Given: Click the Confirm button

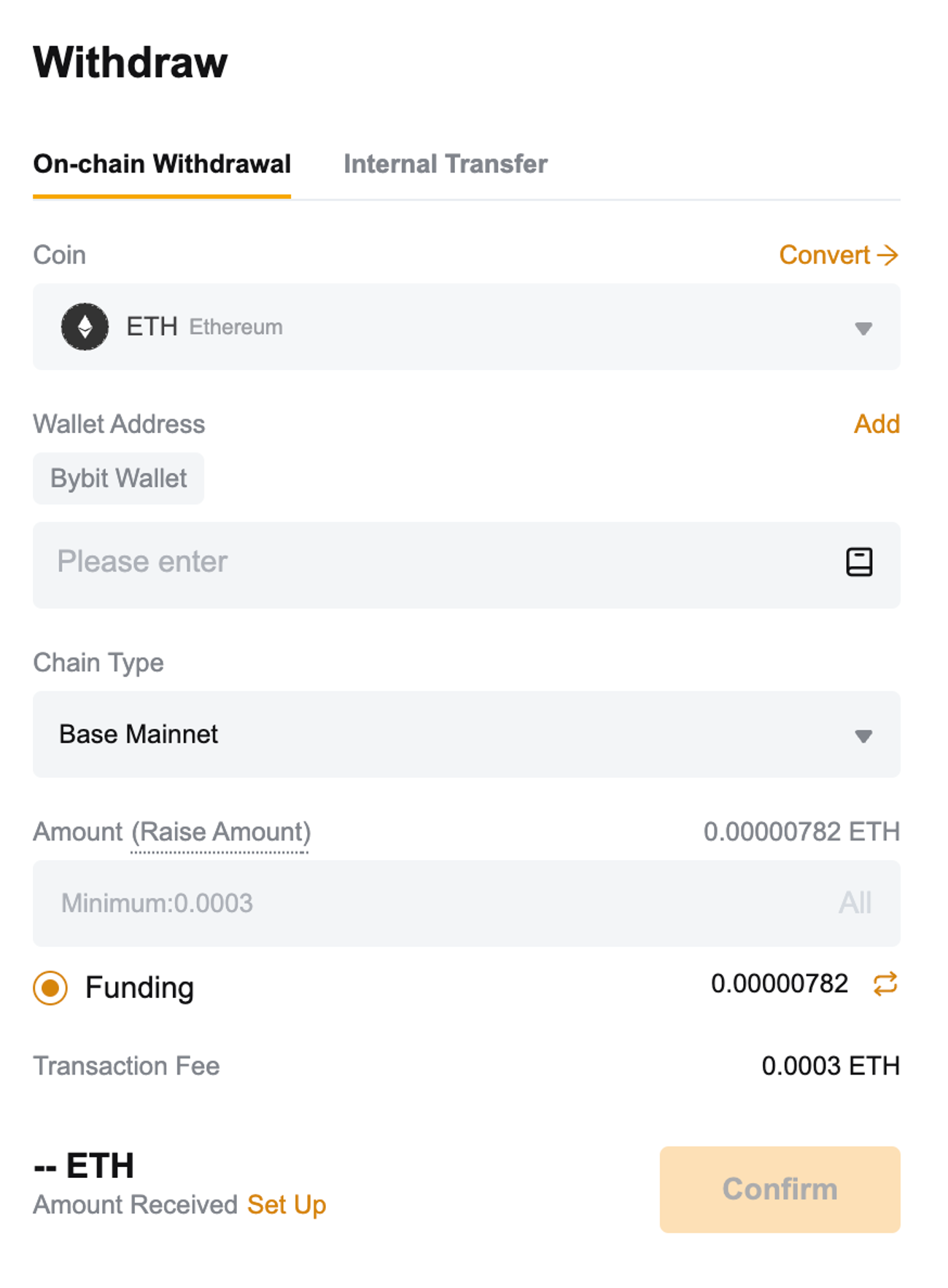Looking at the screenshot, I should [780, 1189].
